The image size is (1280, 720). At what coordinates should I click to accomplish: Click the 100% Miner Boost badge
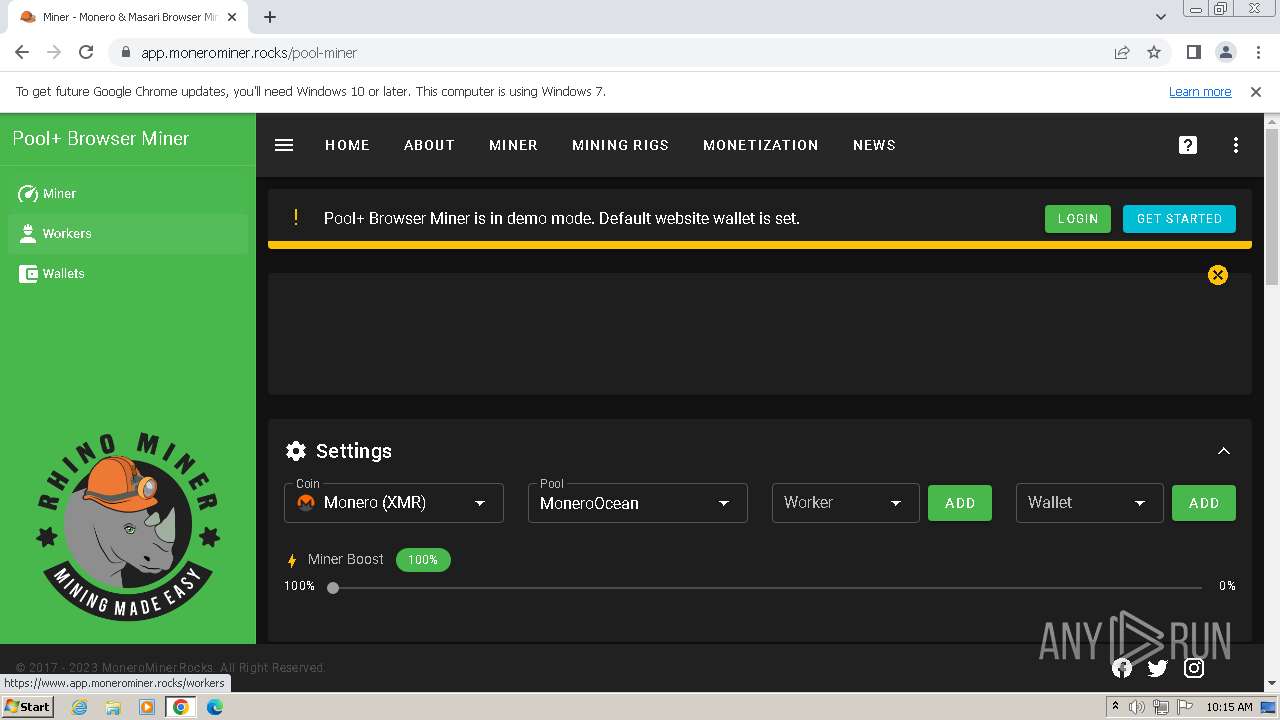point(423,560)
